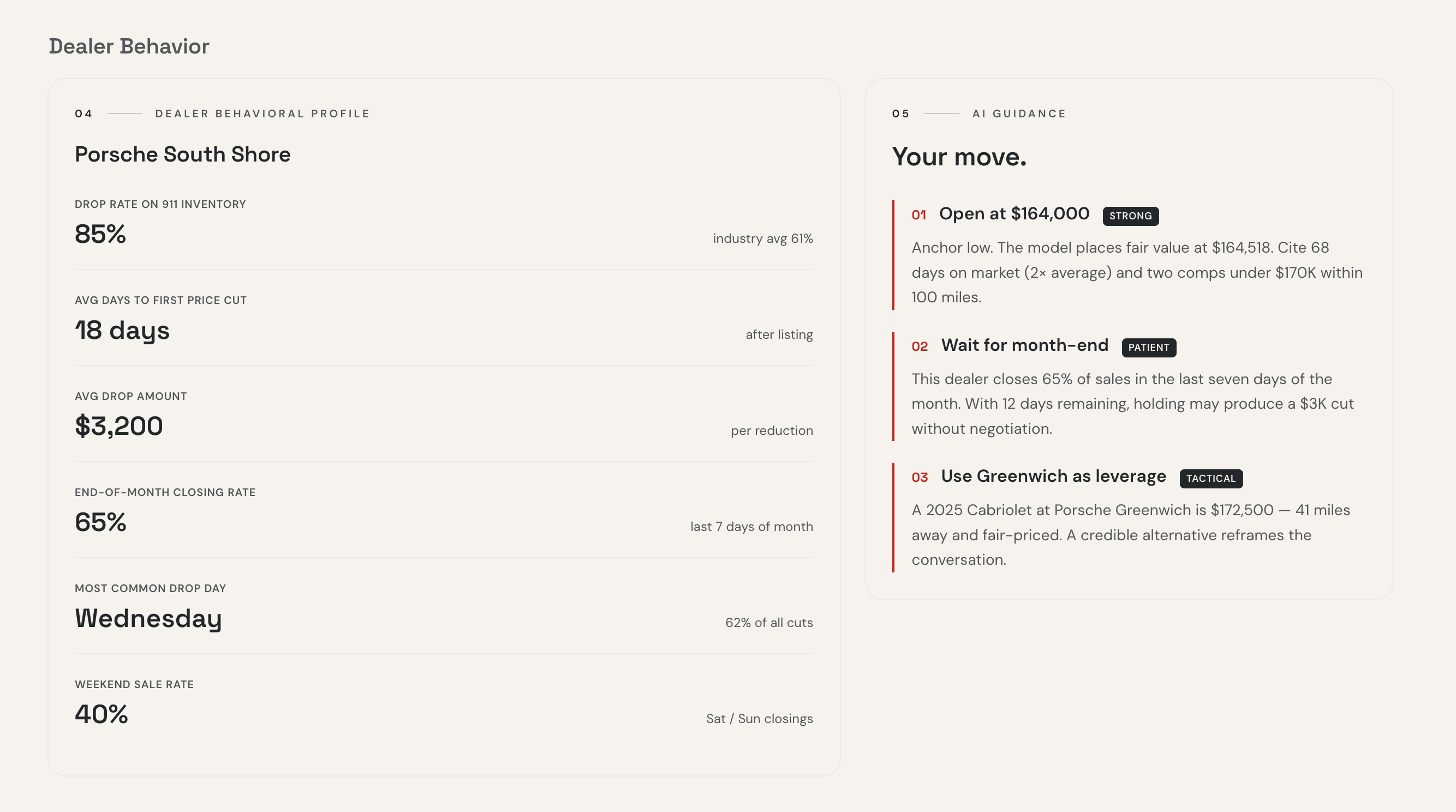The image size is (1456, 812).
Task: Click the DEALER BEHAVIORAL PROFILE section label
Action: [x=262, y=114]
